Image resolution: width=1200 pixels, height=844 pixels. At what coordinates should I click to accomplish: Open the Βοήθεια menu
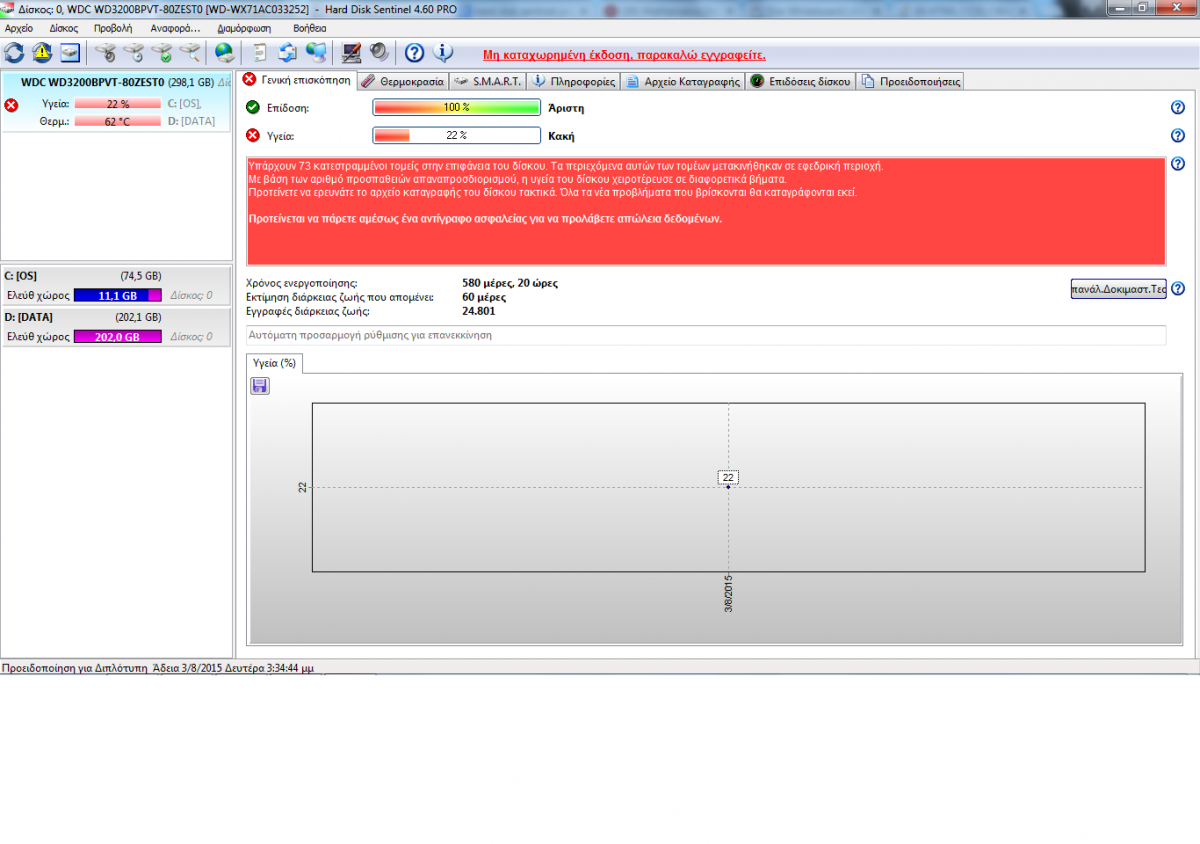(x=310, y=28)
